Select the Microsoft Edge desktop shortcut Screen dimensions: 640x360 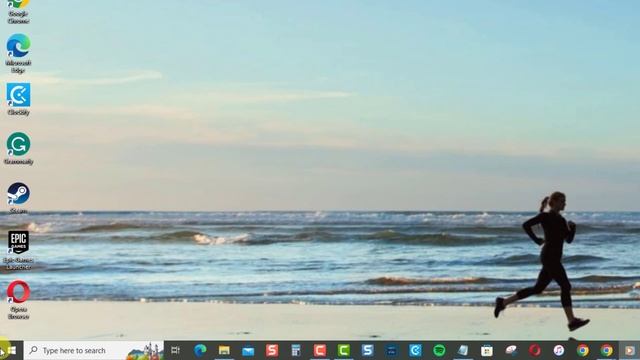click(x=18, y=53)
